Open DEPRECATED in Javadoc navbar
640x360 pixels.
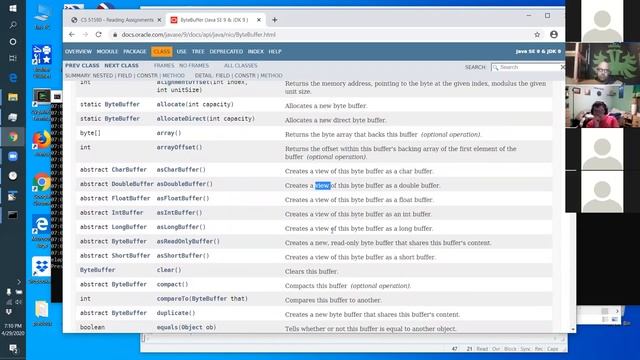coord(226,51)
